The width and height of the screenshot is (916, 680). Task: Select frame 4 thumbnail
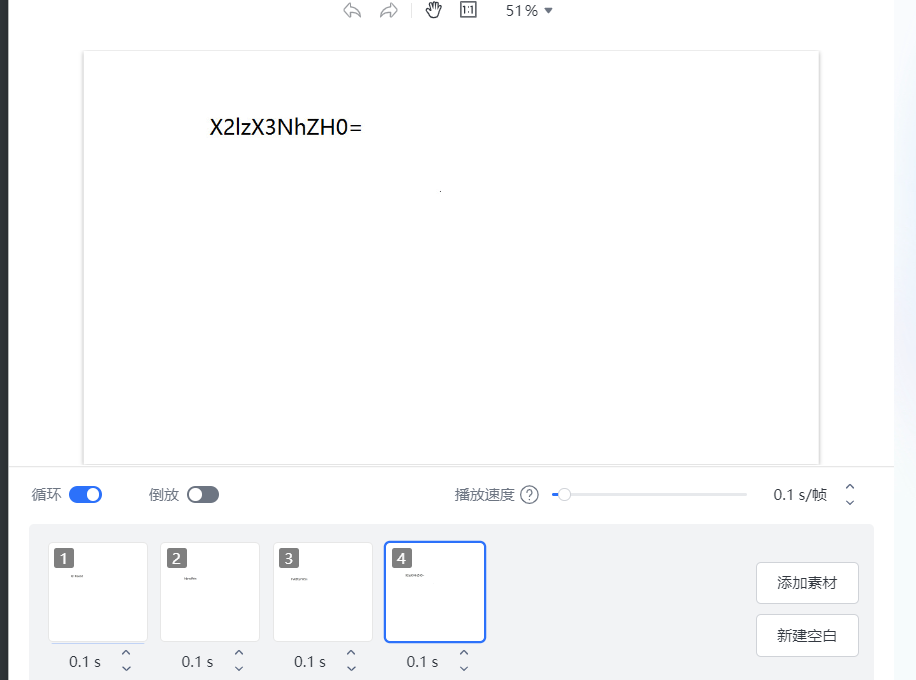click(435, 592)
